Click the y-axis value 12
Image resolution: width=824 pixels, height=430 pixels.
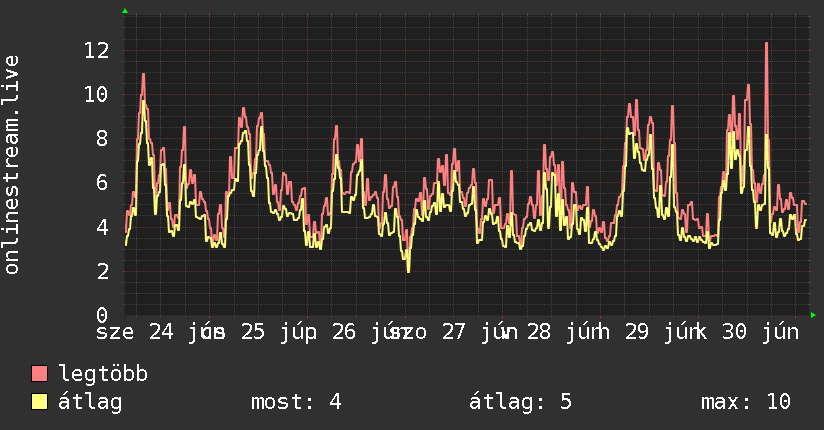(x=96, y=51)
